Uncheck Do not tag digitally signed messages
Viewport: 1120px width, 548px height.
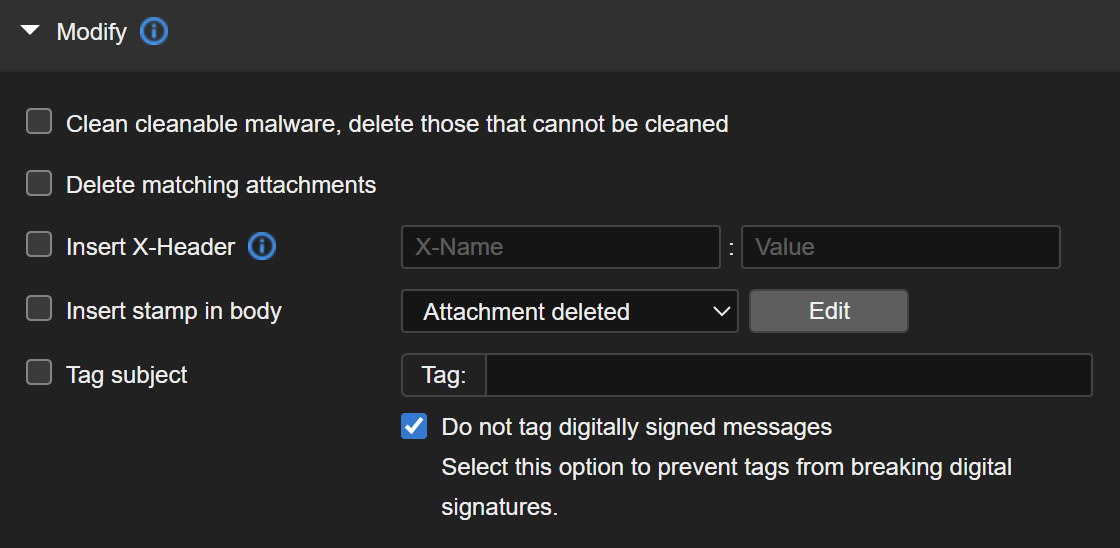(x=414, y=426)
